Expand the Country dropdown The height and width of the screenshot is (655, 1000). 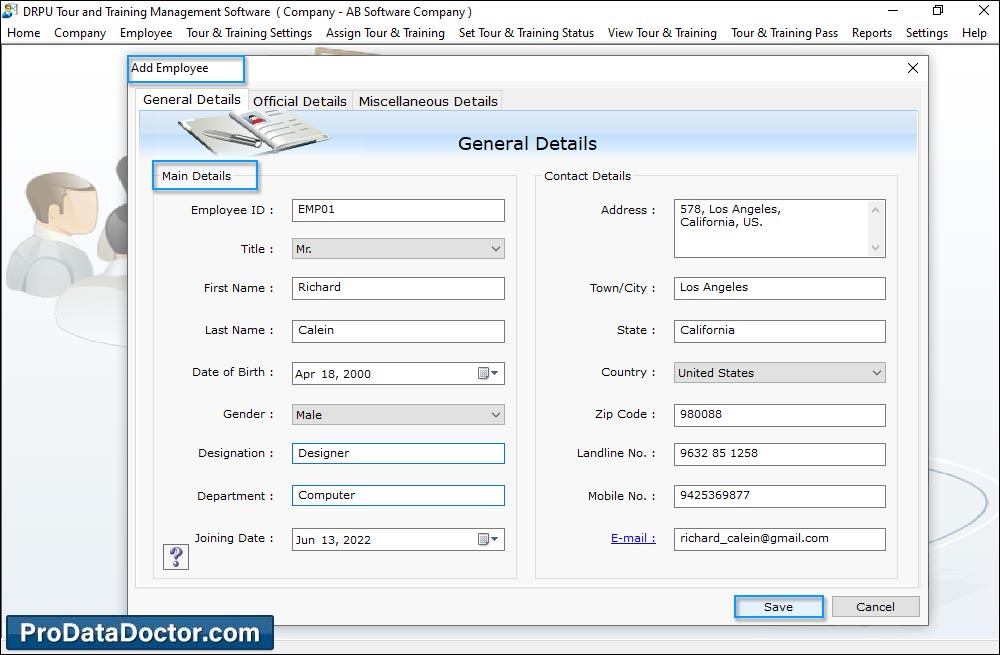[x=877, y=372]
